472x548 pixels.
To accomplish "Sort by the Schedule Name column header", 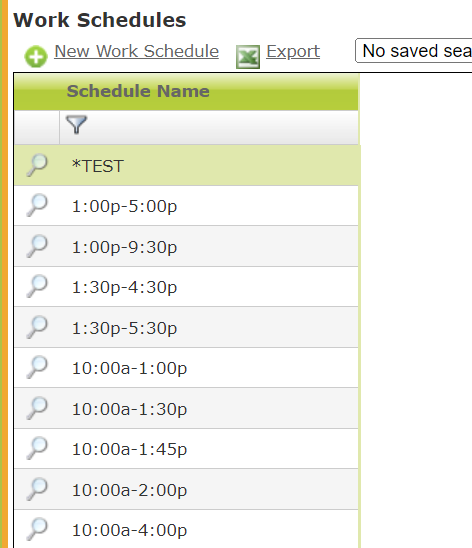I will click(x=138, y=92).
